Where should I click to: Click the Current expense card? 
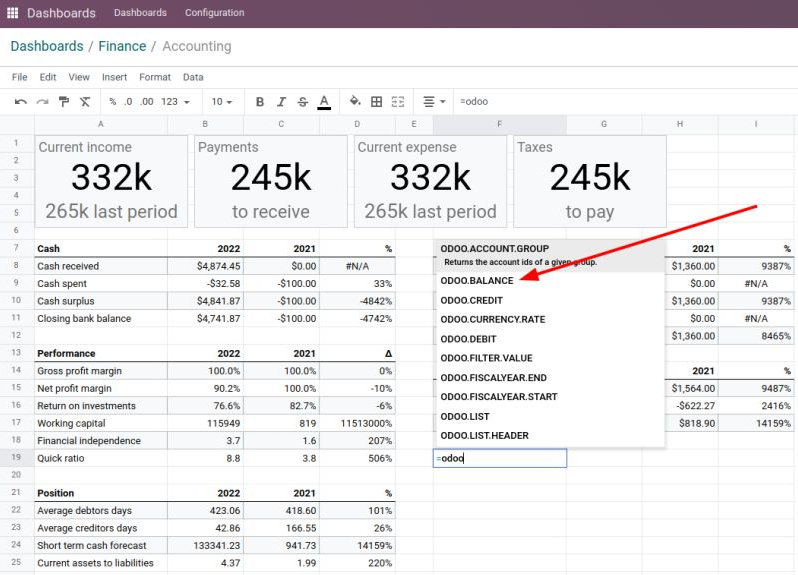431,181
